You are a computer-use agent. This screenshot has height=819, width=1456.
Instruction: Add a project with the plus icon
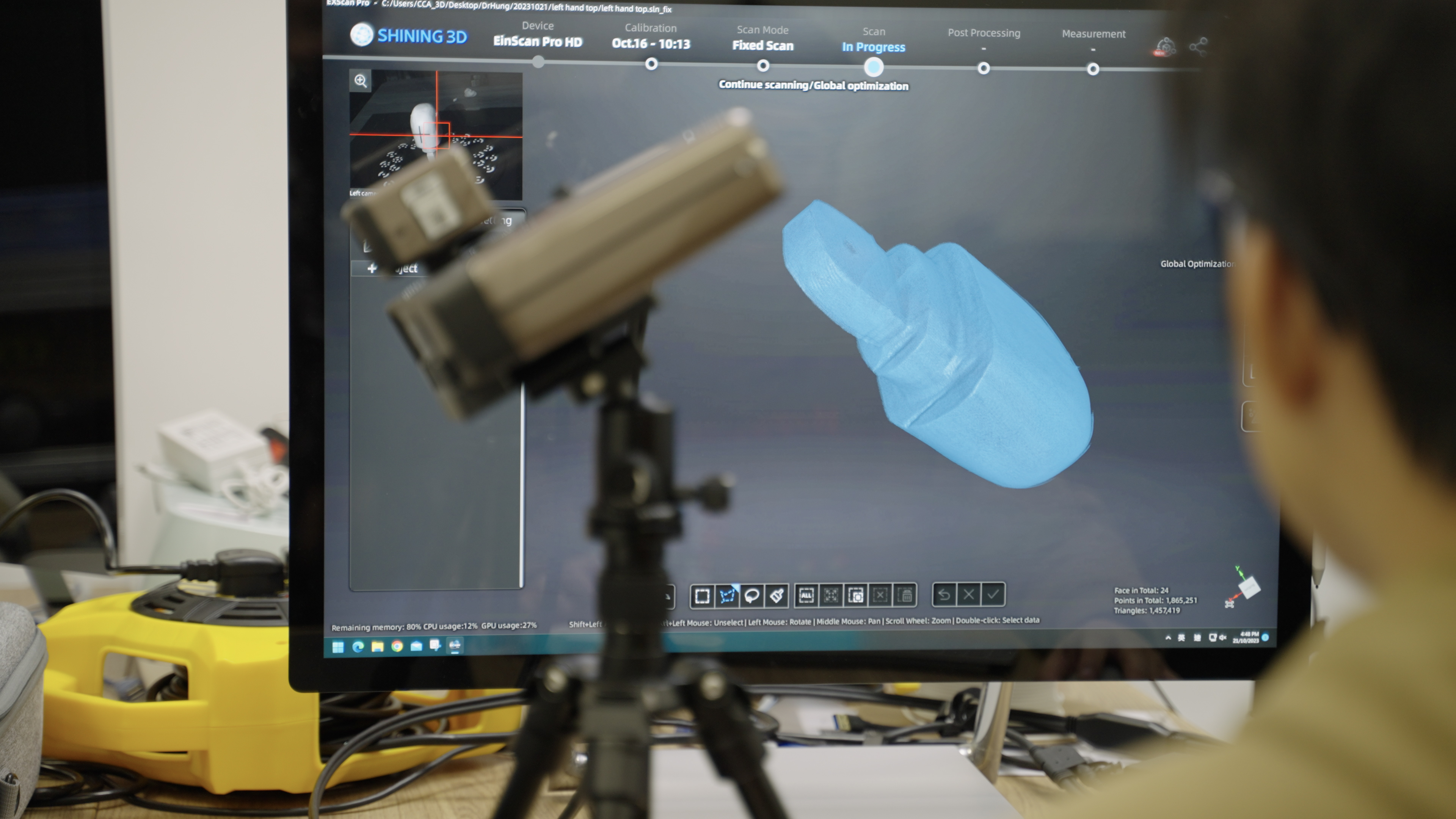371,268
